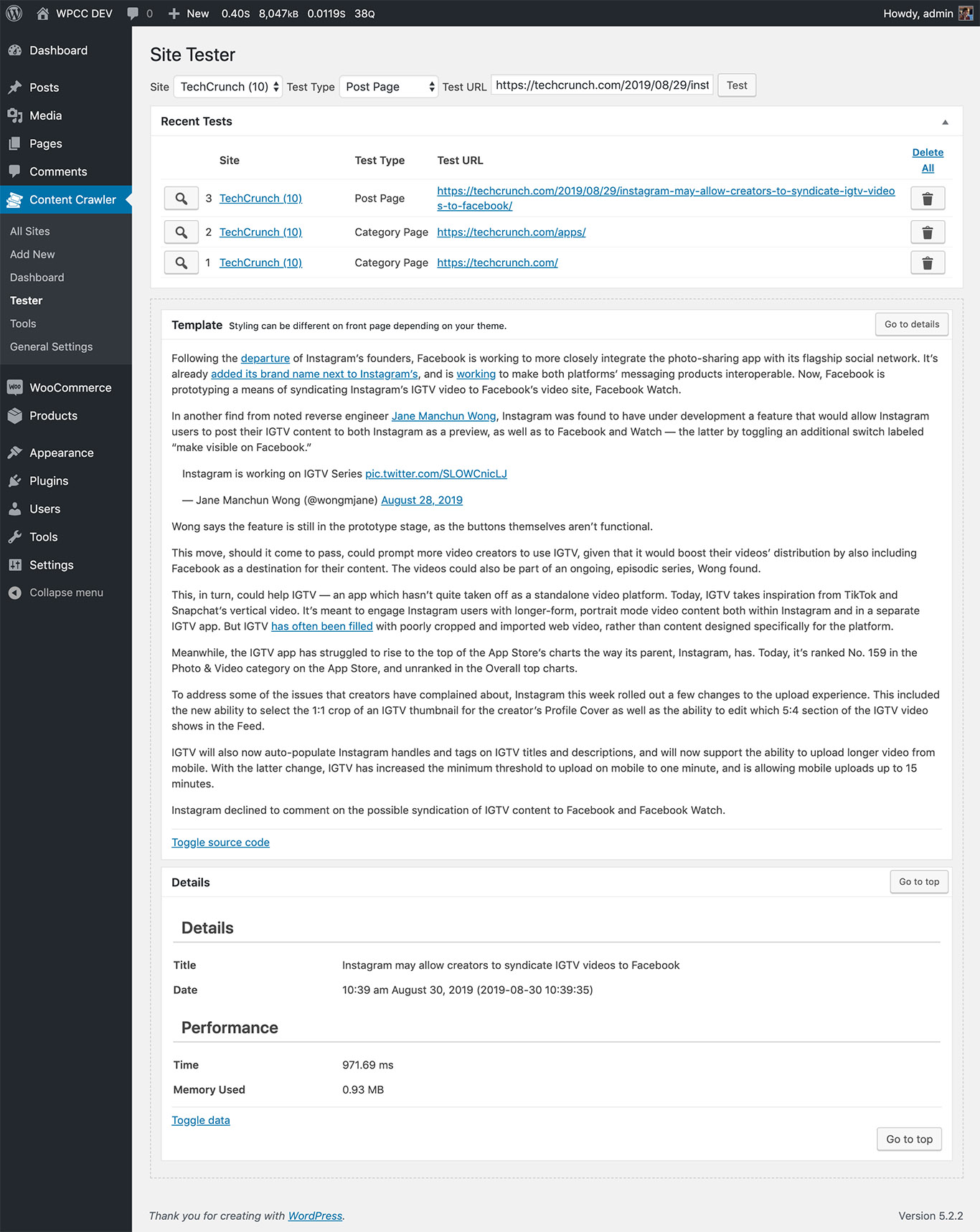
Task: View test 2 apps Category Page with magnifier
Action: point(182,232)
